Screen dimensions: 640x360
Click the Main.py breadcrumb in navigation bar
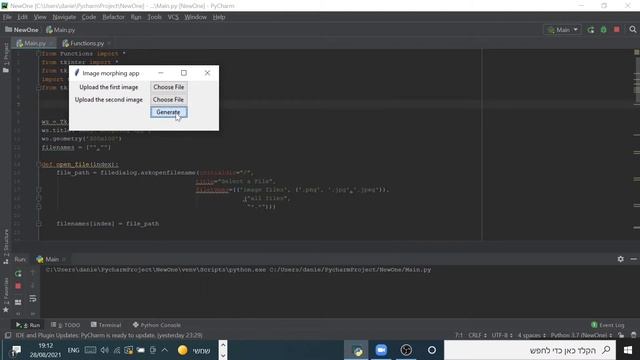60,30
